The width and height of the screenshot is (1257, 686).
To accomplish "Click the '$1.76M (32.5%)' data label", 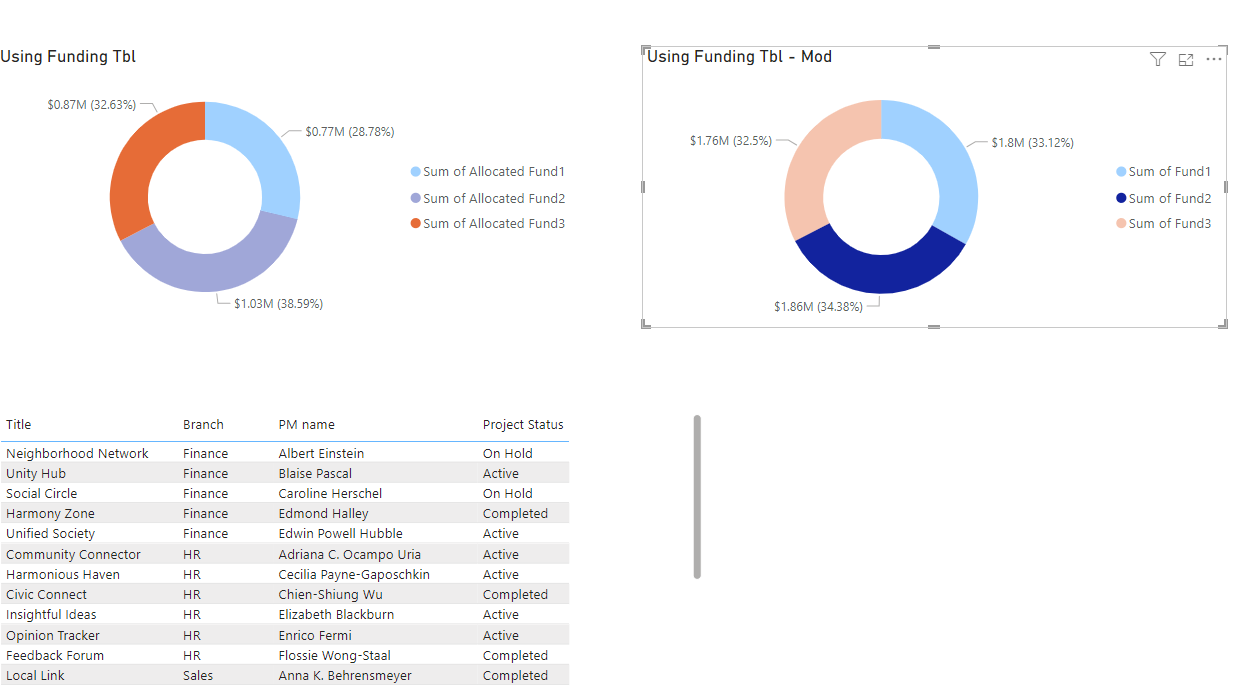I will [x=731, y=141].
